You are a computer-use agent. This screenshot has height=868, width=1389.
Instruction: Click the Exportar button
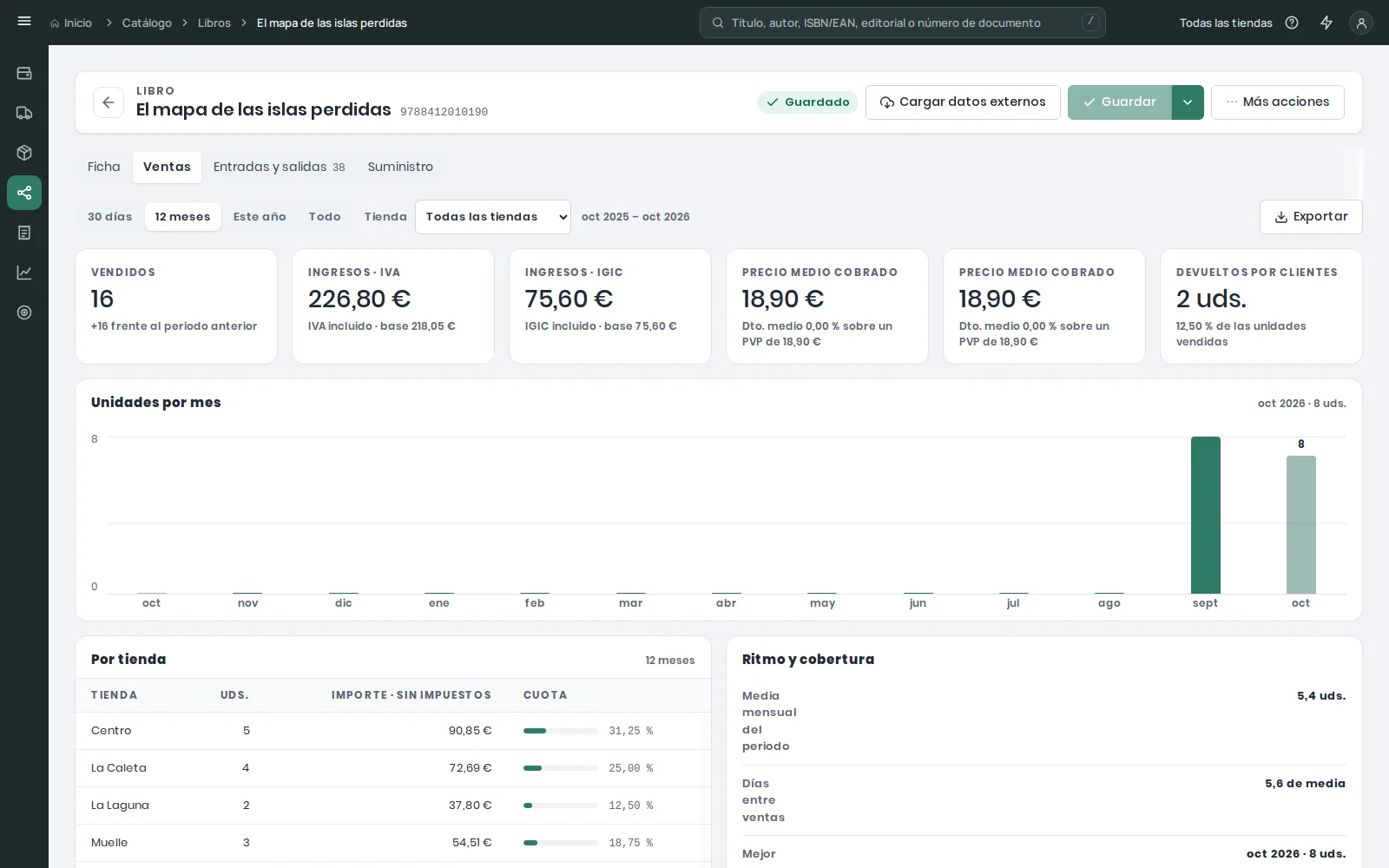point(1311,217)
